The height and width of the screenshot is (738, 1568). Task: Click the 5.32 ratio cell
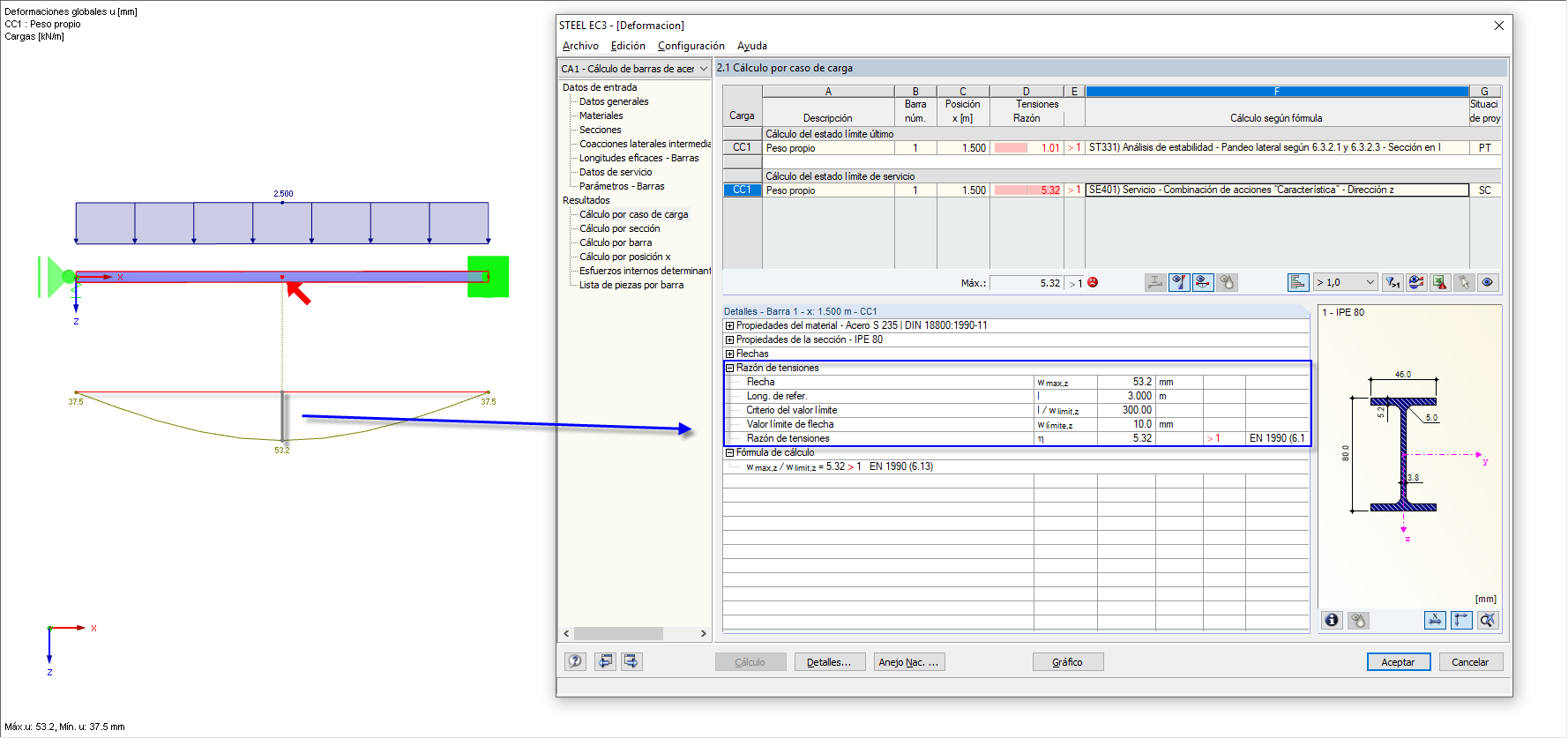click(x=1027, y=190)
